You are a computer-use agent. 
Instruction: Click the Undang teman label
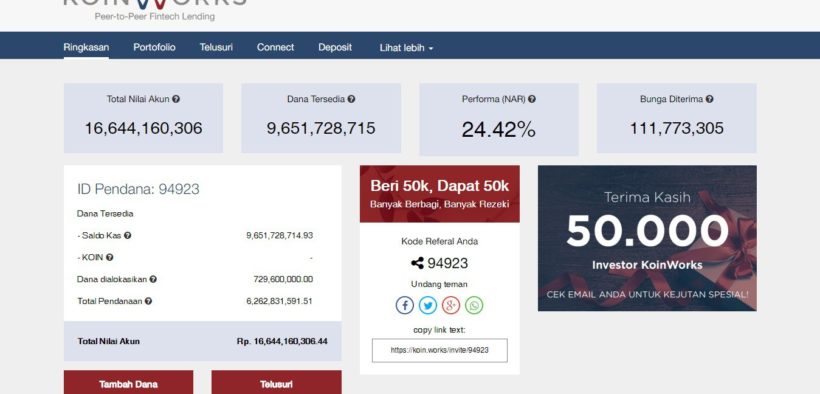(439, 284)
